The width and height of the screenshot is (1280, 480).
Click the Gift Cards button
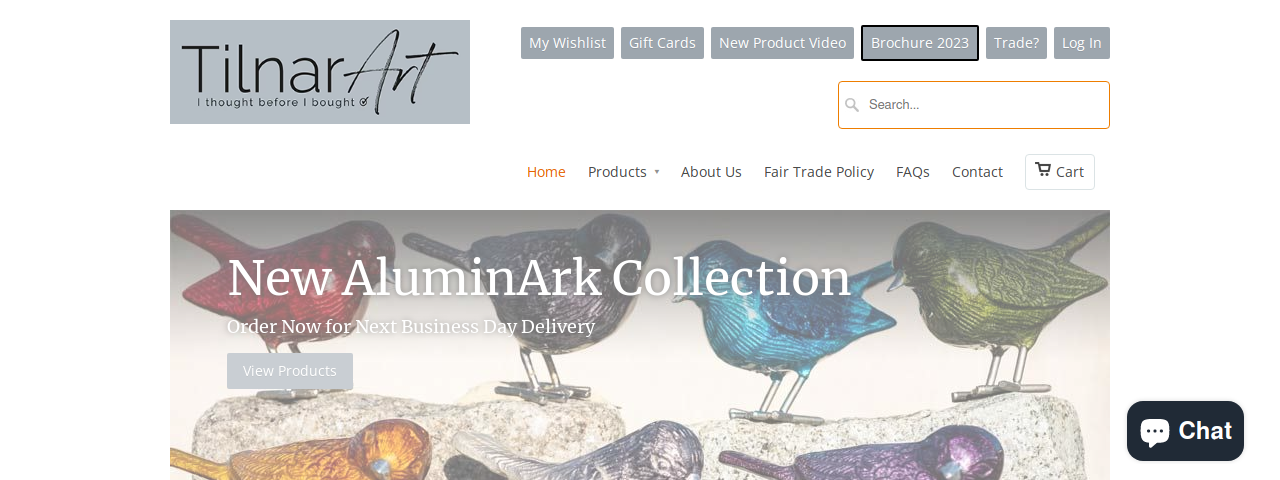coord(662,43)
